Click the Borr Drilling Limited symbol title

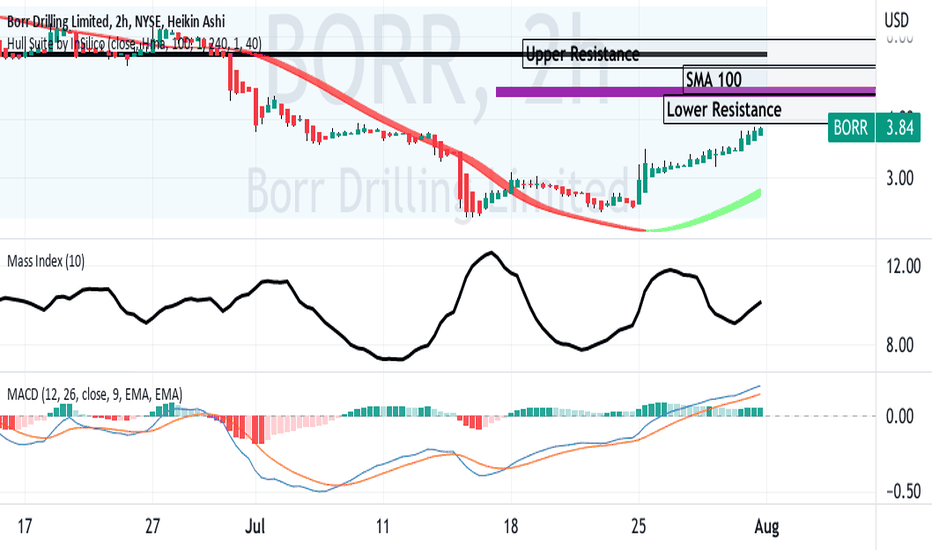[116, 22]
